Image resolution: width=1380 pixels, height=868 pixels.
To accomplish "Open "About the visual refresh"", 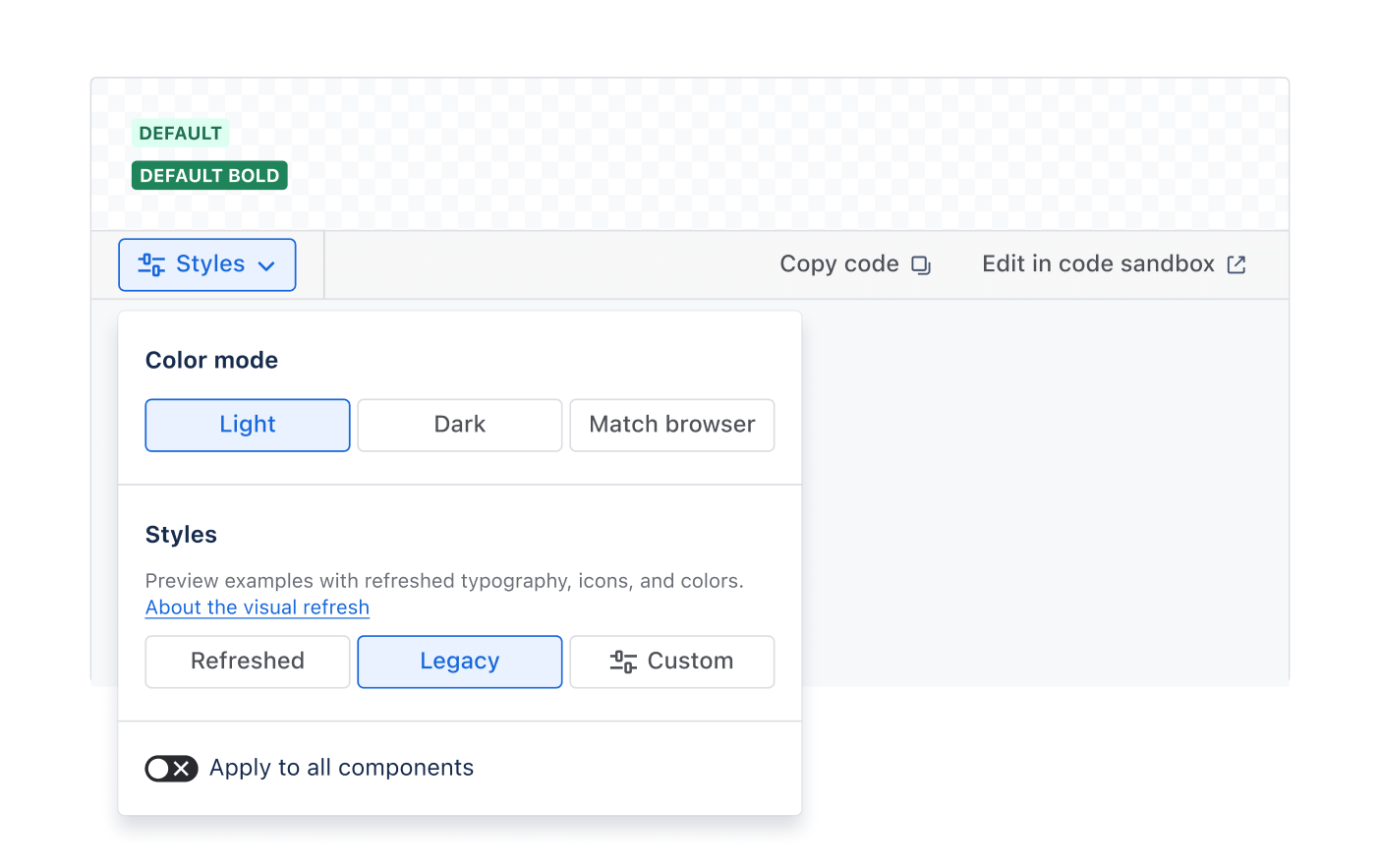I will 257,607.
